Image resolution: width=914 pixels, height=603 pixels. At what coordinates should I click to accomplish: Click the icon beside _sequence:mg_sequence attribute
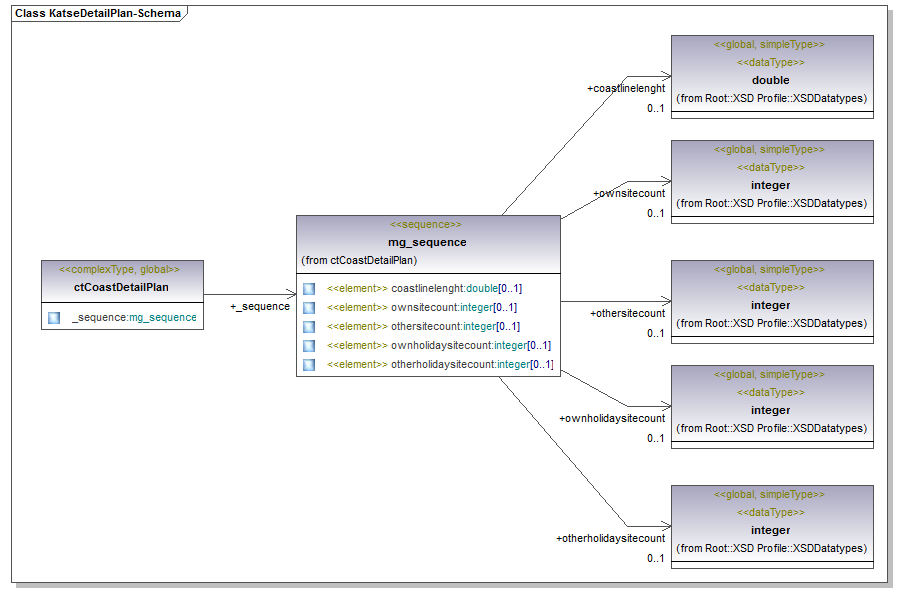[54, 318]
